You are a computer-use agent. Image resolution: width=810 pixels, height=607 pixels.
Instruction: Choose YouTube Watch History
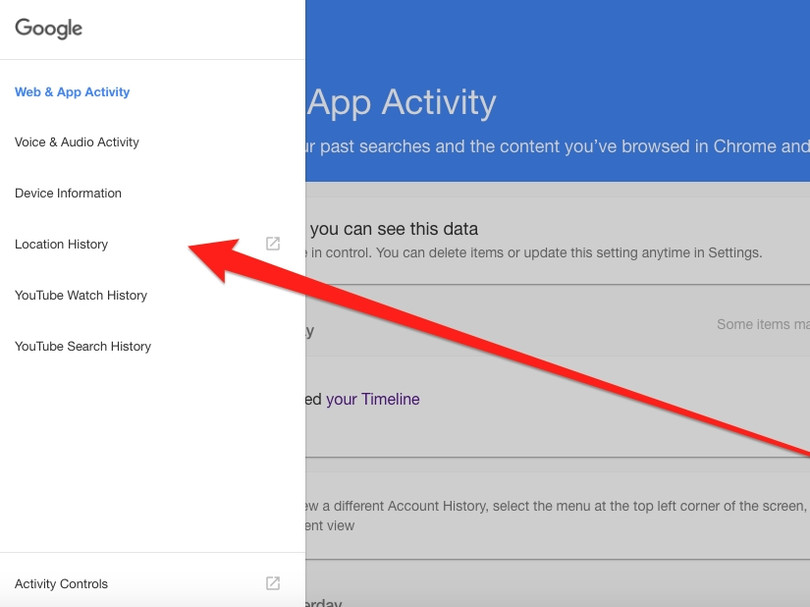tap(81, 295)
